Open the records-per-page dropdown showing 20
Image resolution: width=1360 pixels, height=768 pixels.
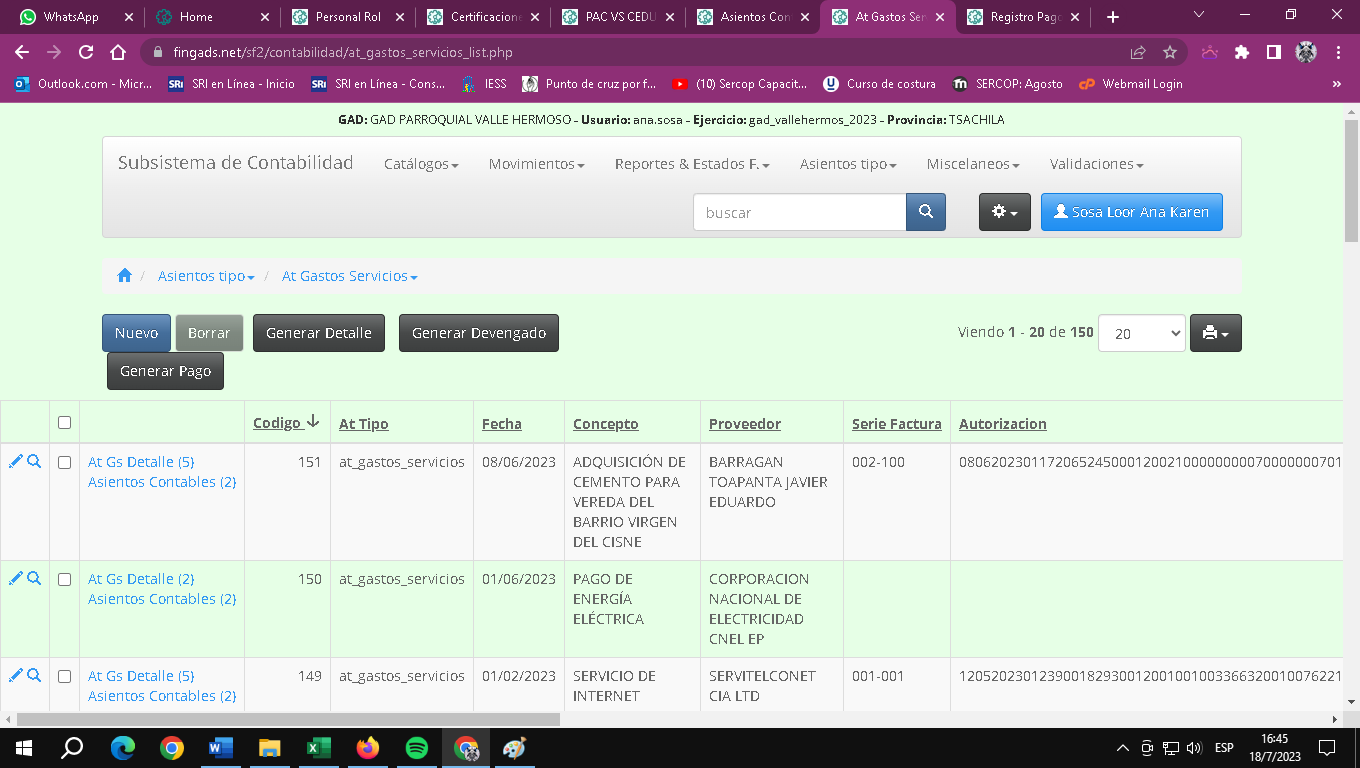[1141, 334]
